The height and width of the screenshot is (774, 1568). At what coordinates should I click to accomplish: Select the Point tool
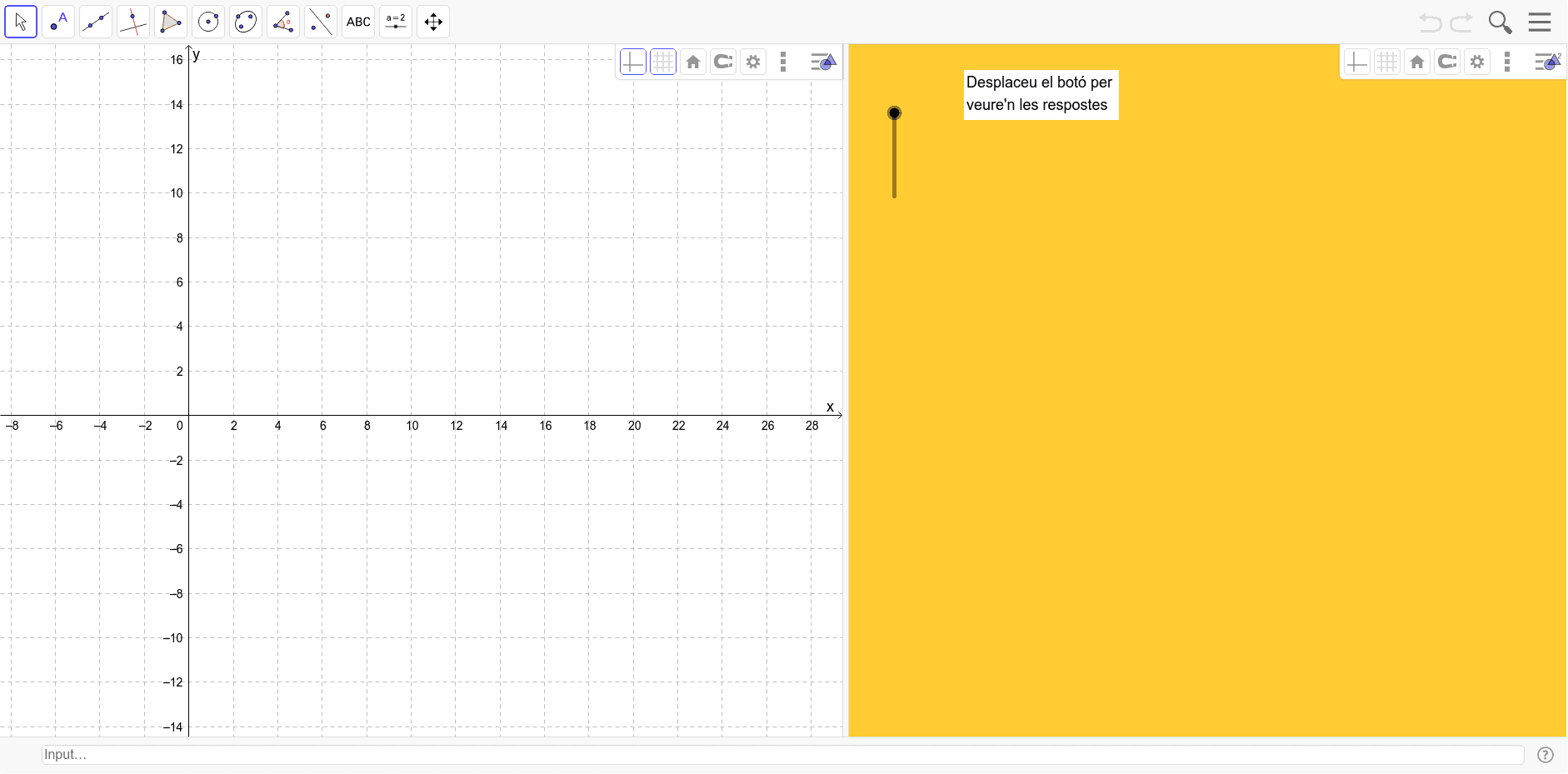58,22
